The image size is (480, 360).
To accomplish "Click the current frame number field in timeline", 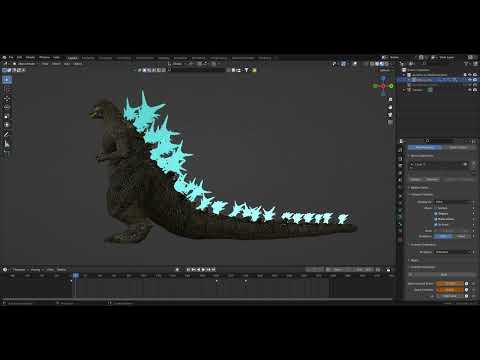I will [315, 269].
